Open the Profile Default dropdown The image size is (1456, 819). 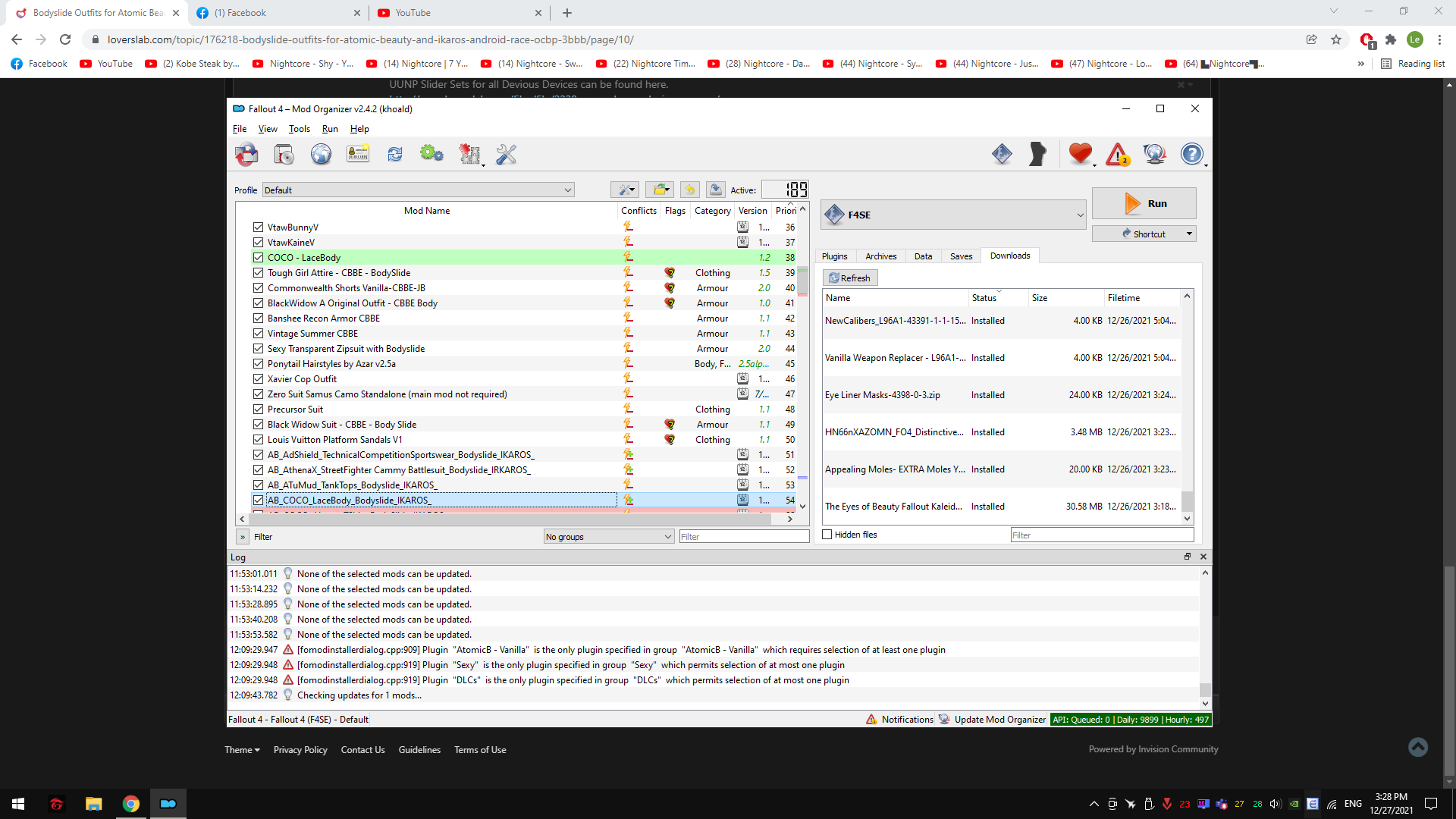pyautogui.click(x=419, y=190)
